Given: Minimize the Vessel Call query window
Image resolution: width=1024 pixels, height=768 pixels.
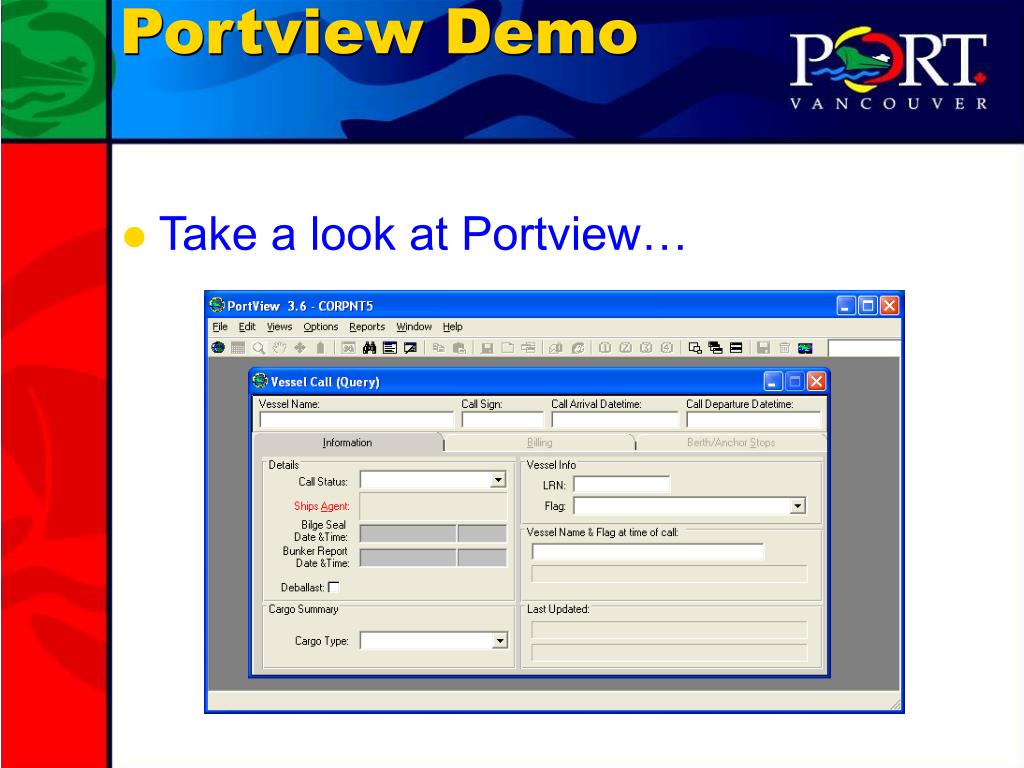Looking at the screenshot, I should coord(773,381).
